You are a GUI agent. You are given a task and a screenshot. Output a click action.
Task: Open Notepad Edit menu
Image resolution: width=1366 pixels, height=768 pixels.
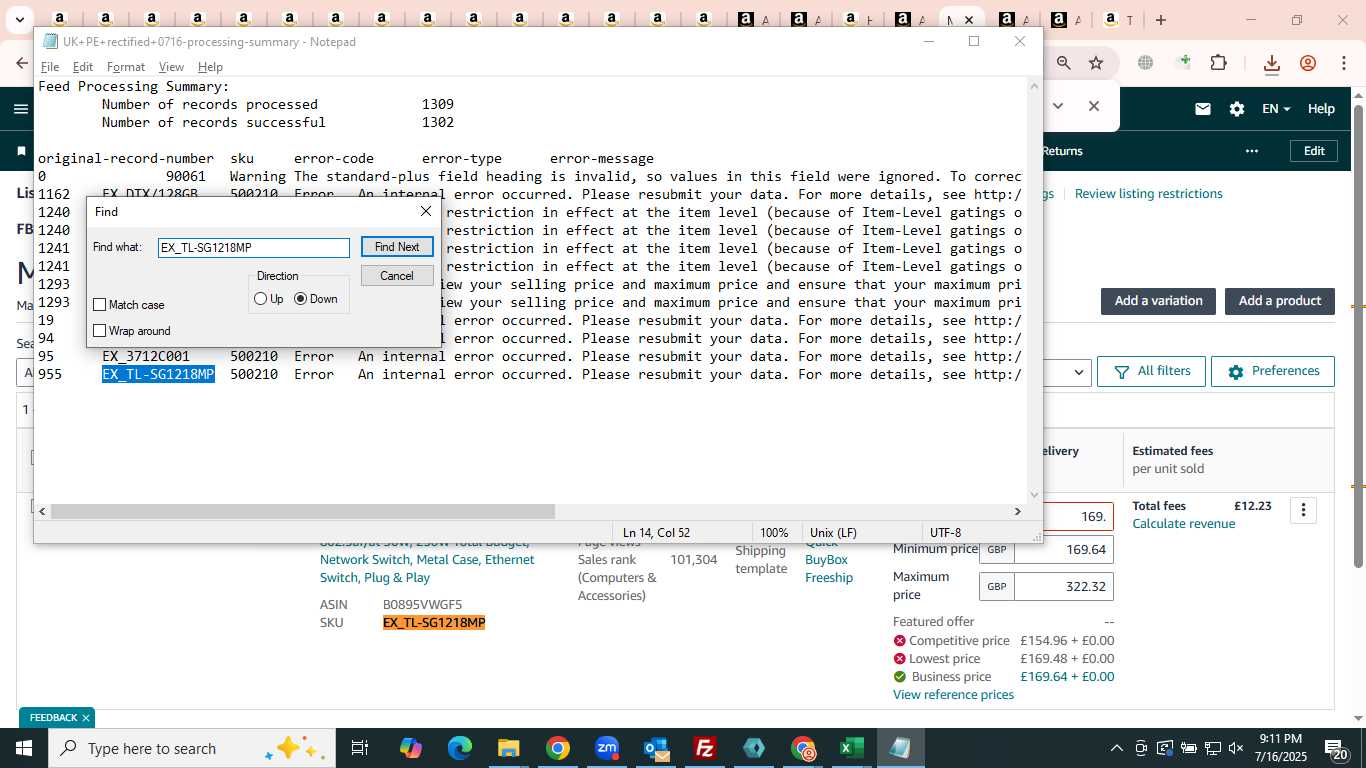point(83,67)
